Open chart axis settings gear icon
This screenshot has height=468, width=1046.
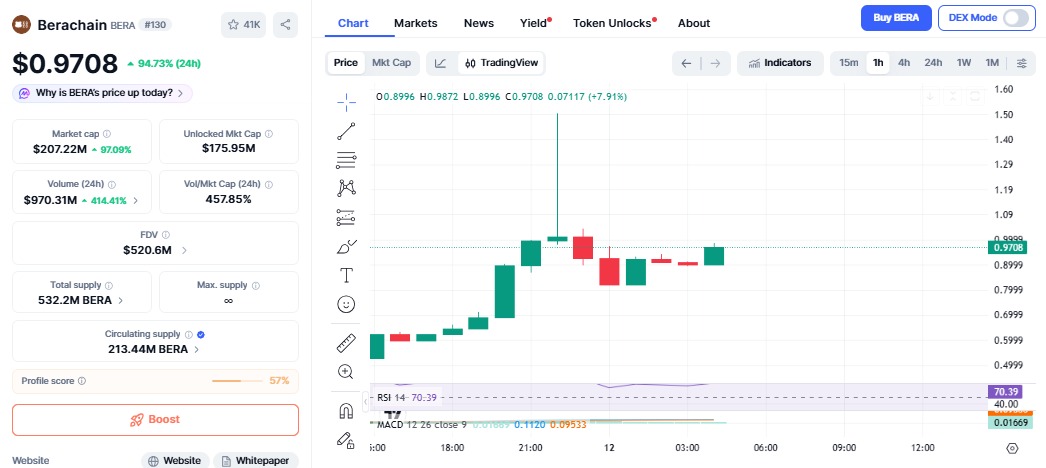[1012, 448]
